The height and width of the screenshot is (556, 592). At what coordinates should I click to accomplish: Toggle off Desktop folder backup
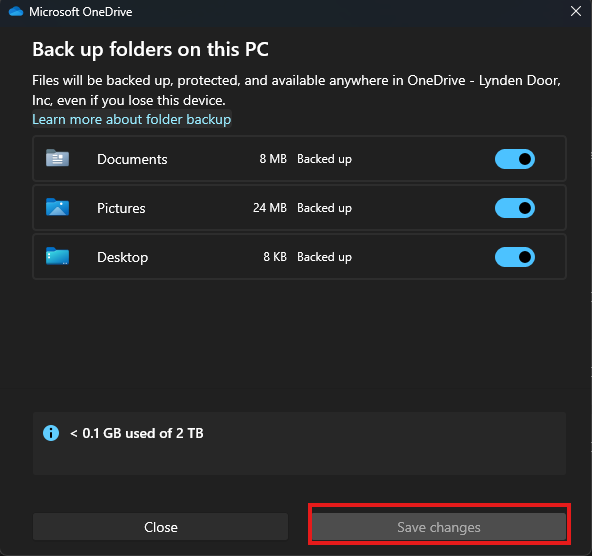pyautogui.click(x=515, y=257)
